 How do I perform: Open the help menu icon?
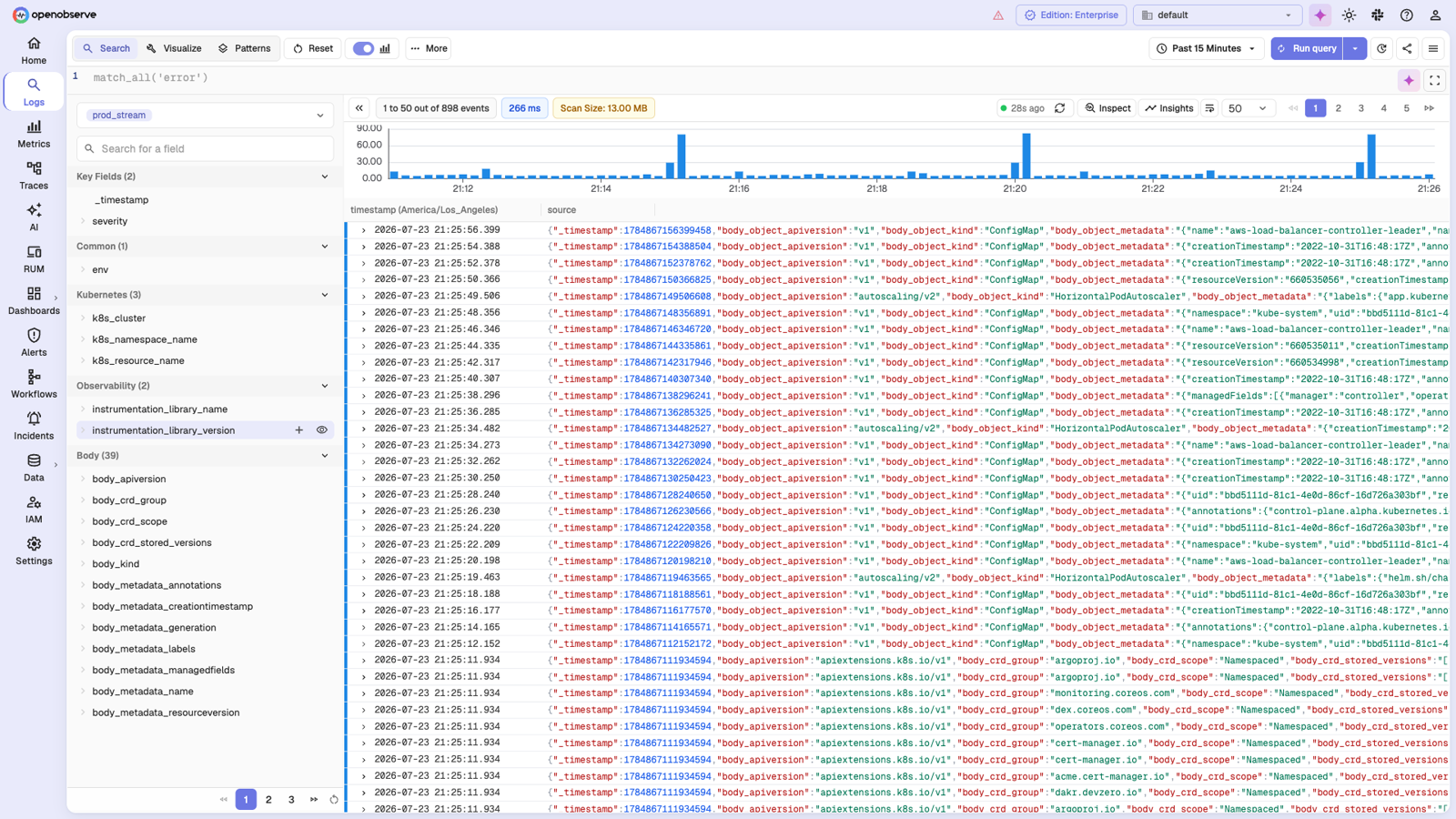pyautogui.click(x=1407, y=15)
